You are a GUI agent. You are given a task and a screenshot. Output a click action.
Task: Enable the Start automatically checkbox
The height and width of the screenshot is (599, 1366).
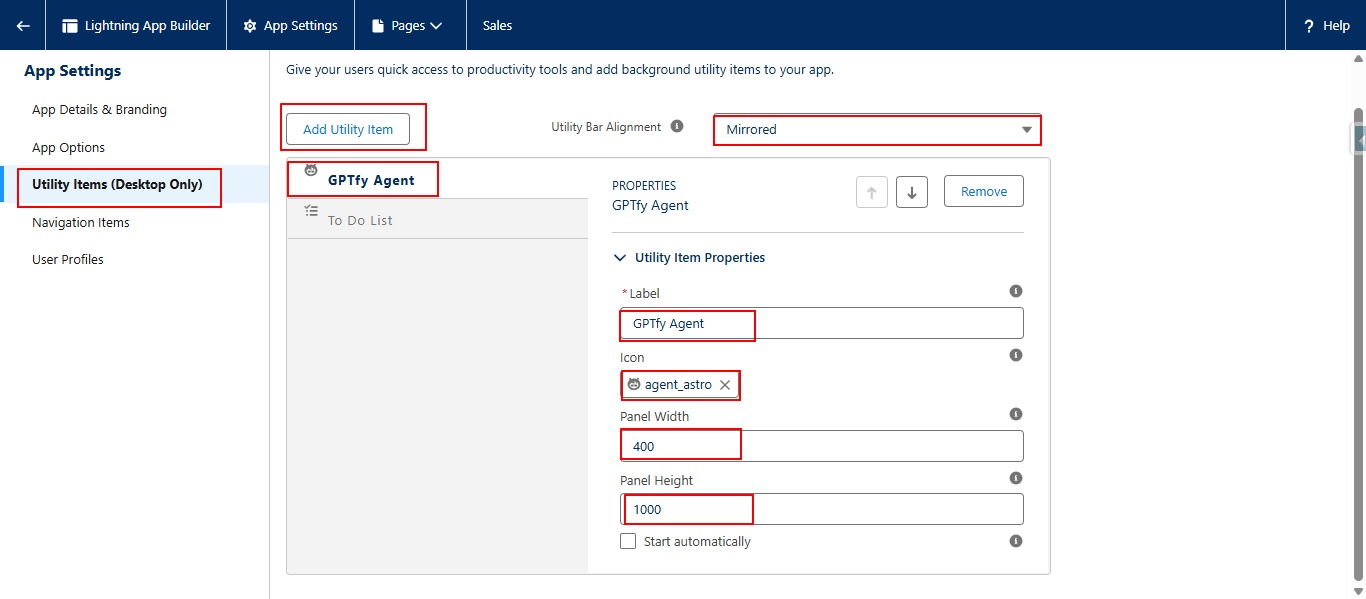click(628, 541)
